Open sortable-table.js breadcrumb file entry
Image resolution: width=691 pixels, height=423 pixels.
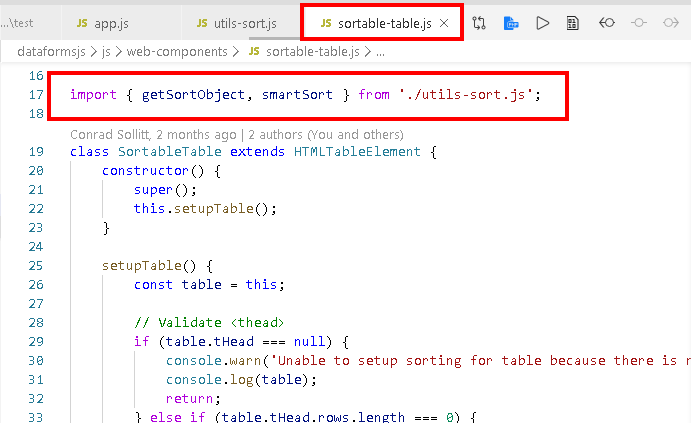(312, 52)
